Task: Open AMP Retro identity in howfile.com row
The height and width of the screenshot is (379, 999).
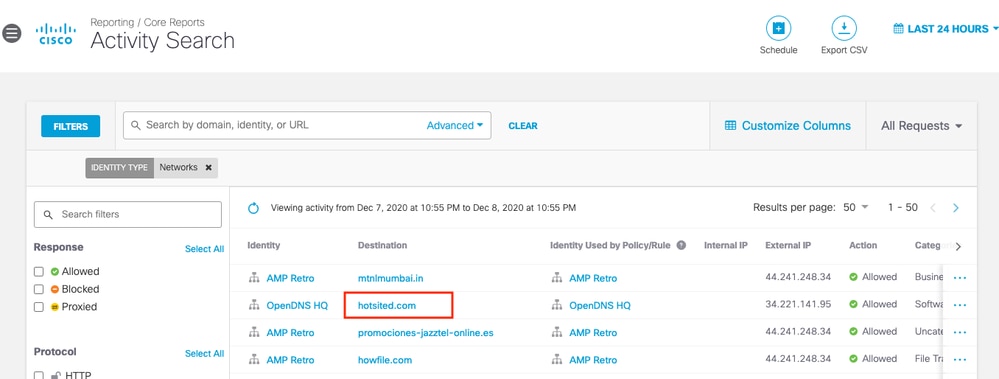Action: tap(290, 360)
